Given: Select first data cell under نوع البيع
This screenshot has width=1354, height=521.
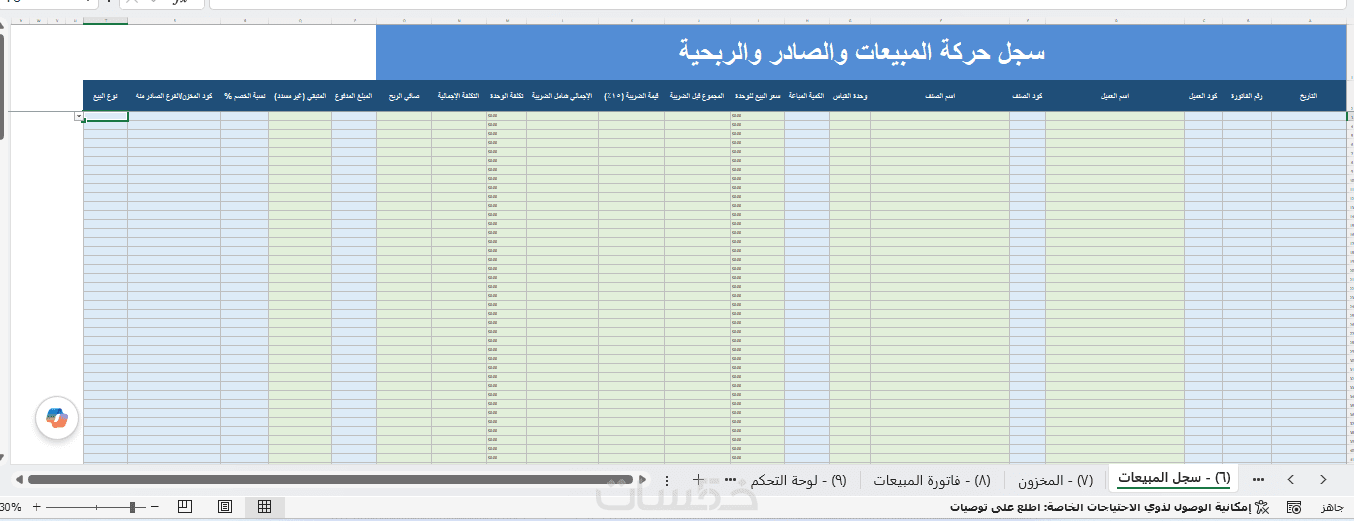Looking at the screenshot, I should tap(106, 117).
